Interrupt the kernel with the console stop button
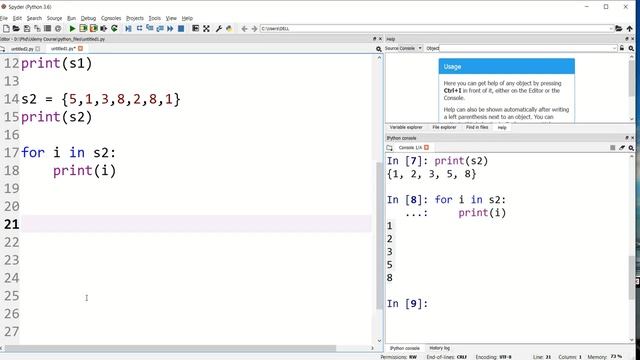 [x=613, y=148]
